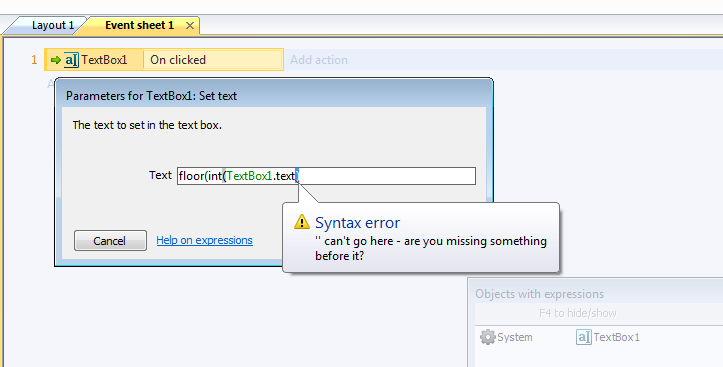
Task: Click the Cancel button
Action: point(110,241)
